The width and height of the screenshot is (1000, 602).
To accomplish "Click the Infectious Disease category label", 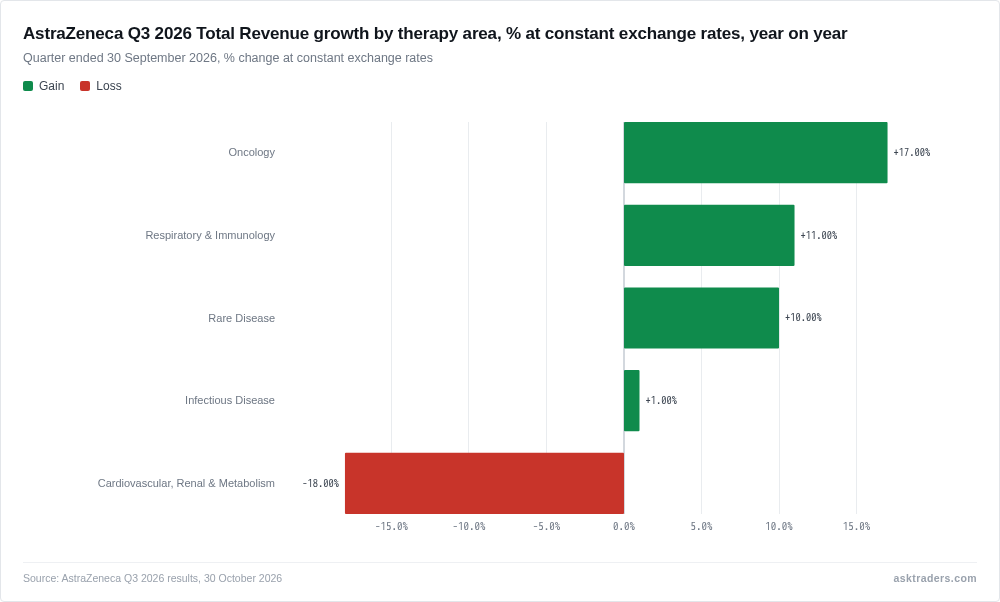I will pos(230,400).
